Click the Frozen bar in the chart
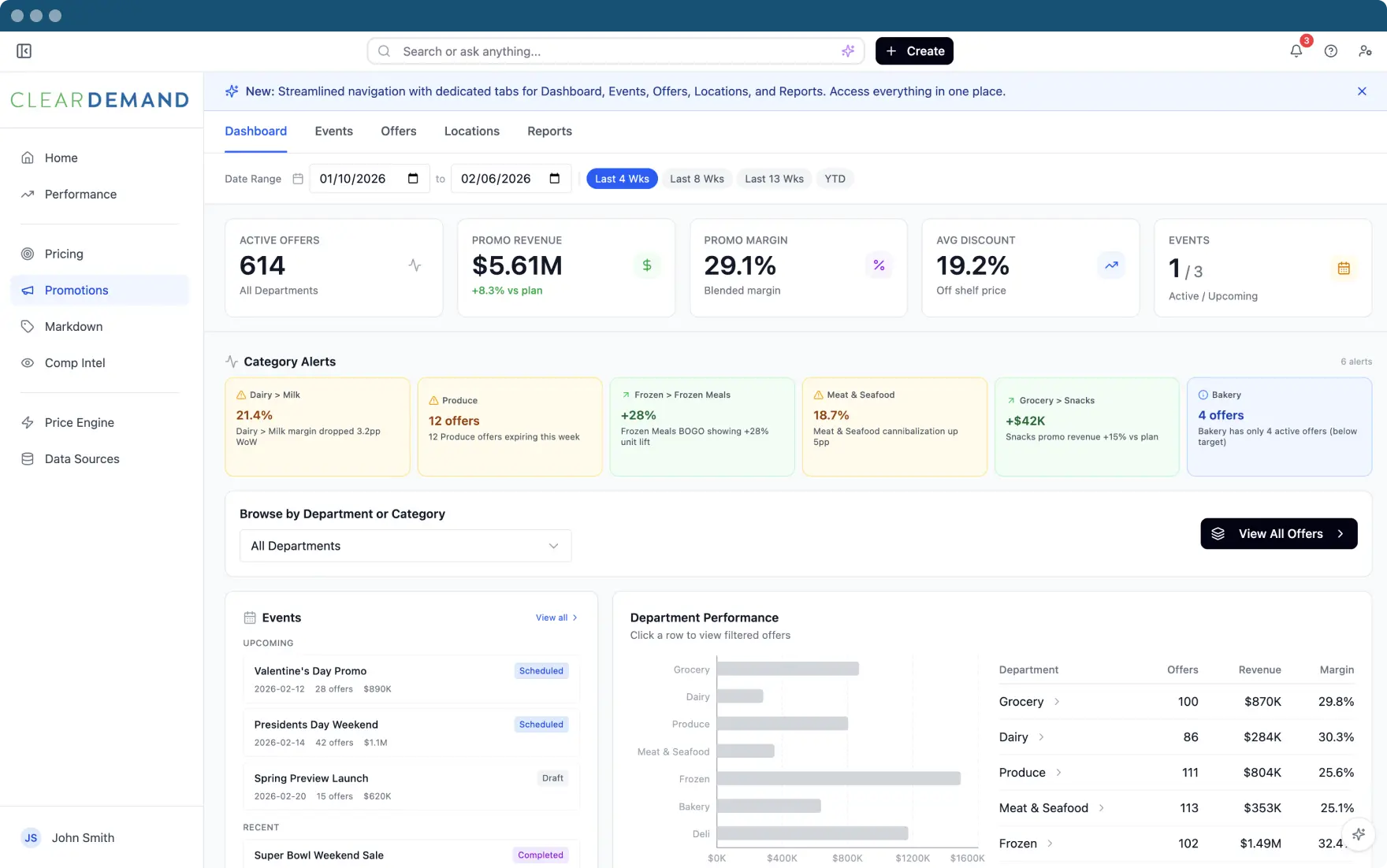 point(838,779)
